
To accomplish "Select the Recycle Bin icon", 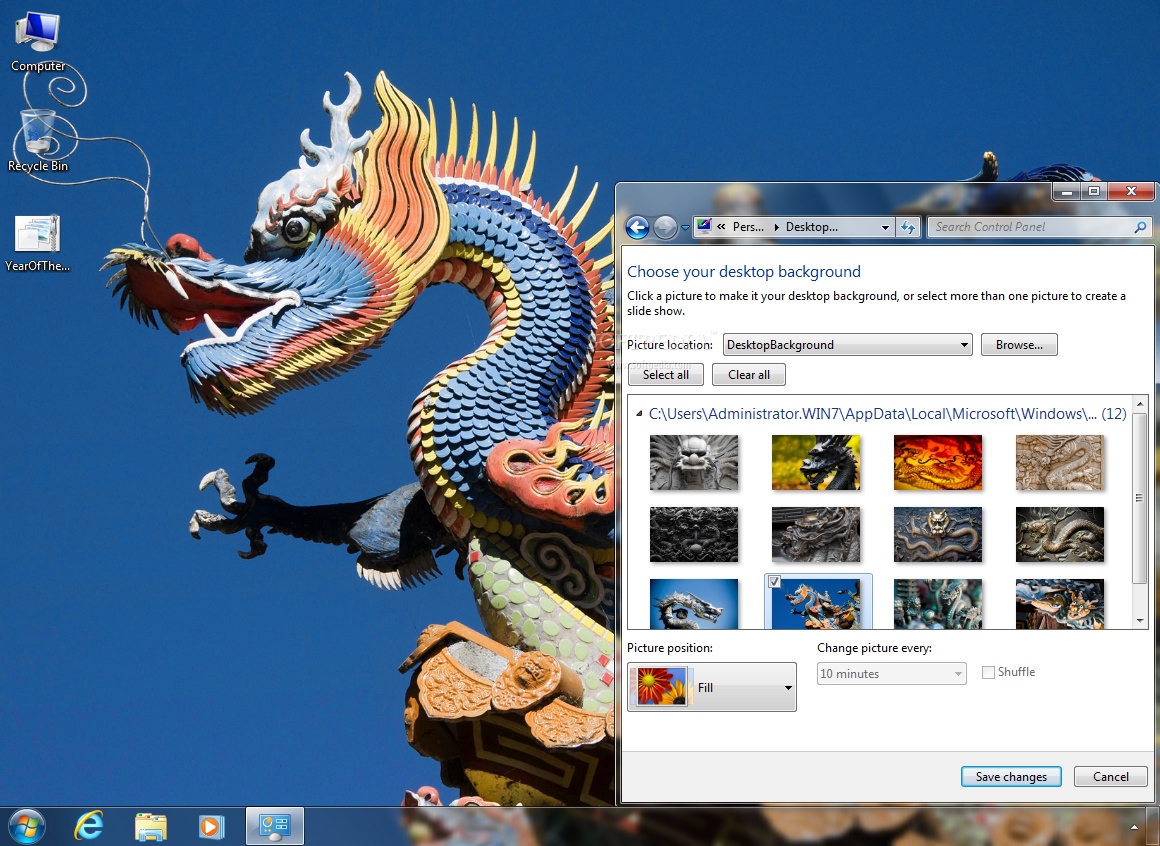I will click(38, 141).
